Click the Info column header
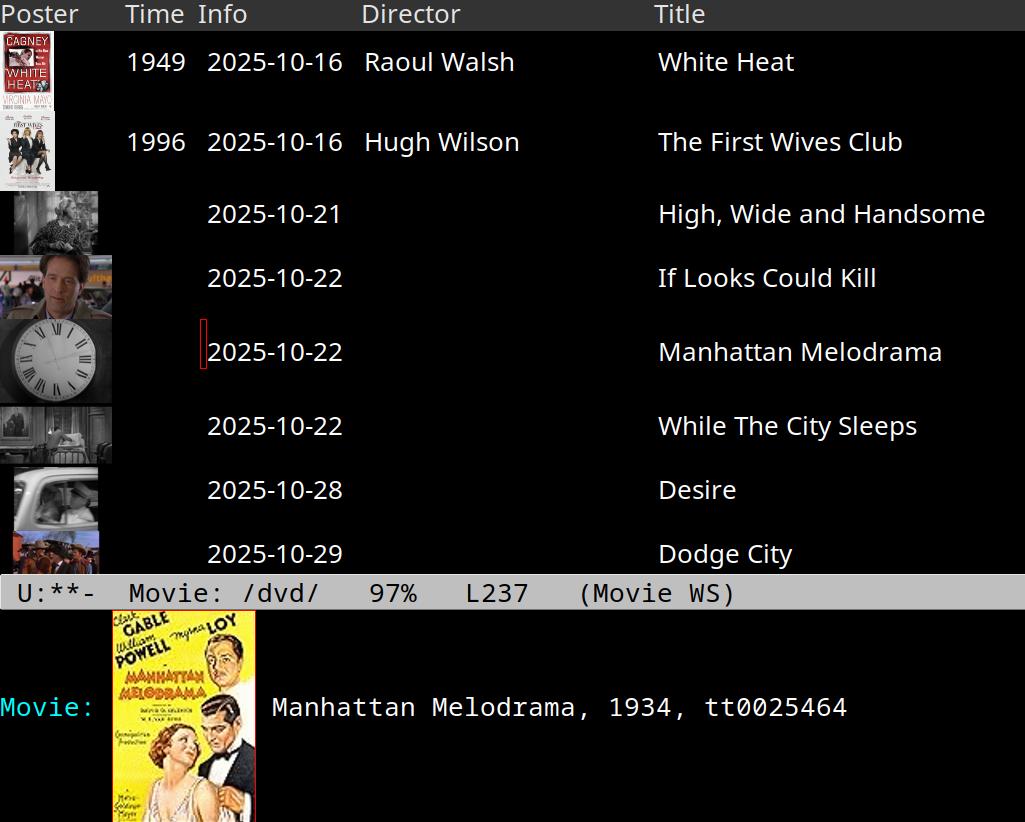Image resolution: width=1025 pixels, height=822 pixels. coord(222,15)
